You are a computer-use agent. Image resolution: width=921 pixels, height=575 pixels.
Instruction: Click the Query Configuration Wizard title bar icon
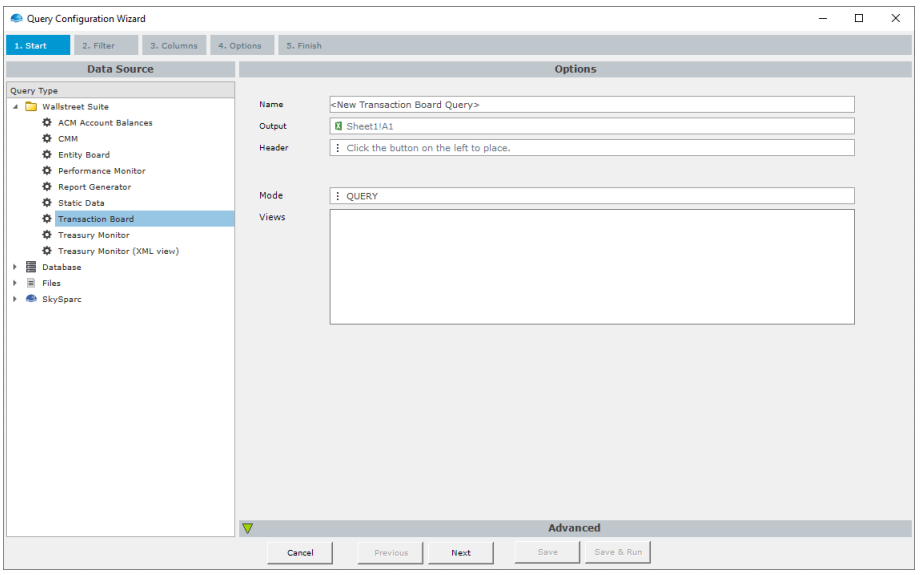16,19
